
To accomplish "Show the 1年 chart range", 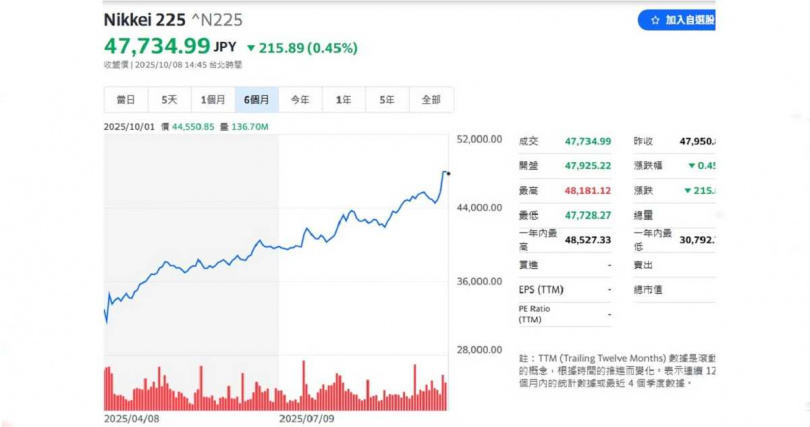I will click(343, 100).
